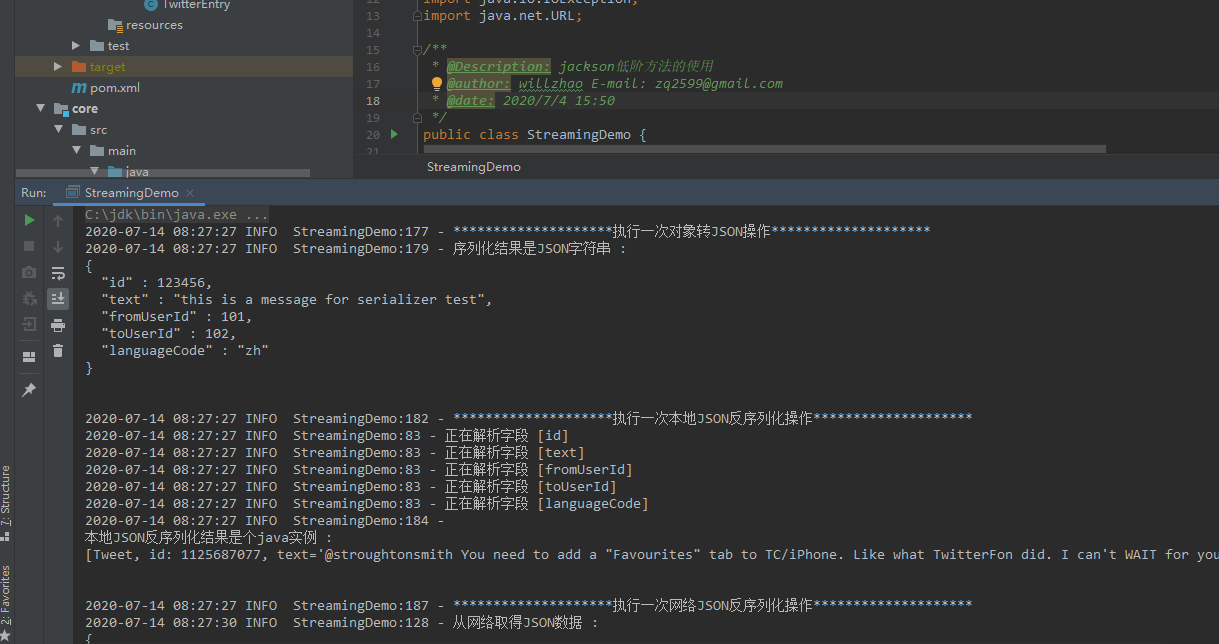Click the Down stack trace arrow
This screenshot has height=644, width=1219.
pyautogui.click(x=58, y=247)
